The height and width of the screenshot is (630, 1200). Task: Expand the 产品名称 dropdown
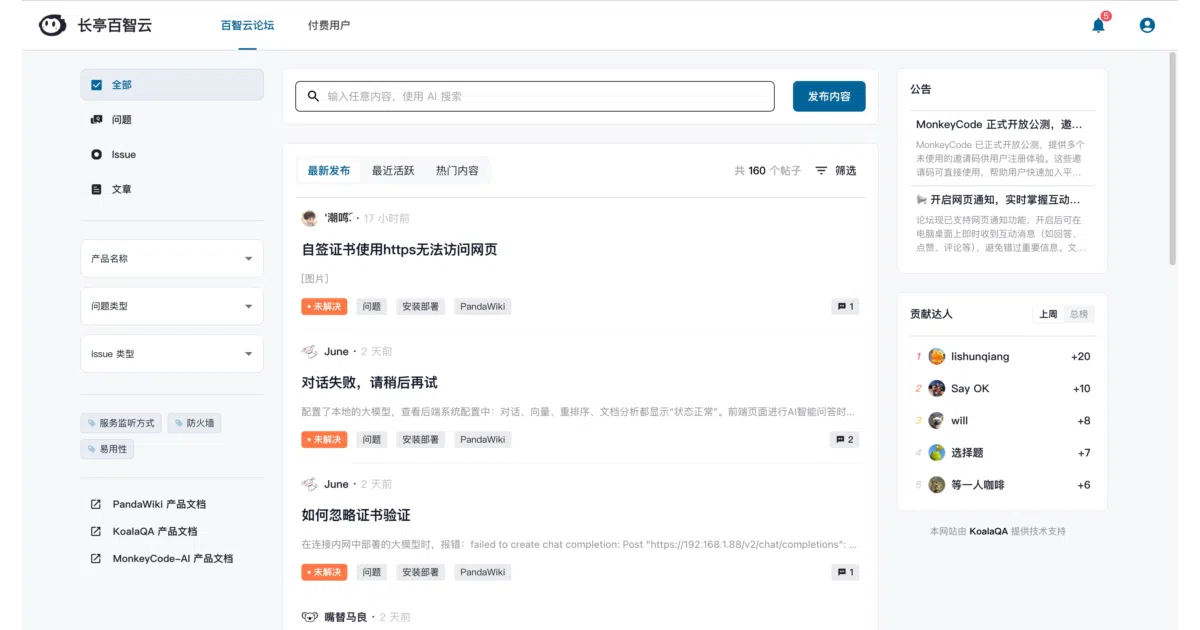172,258
